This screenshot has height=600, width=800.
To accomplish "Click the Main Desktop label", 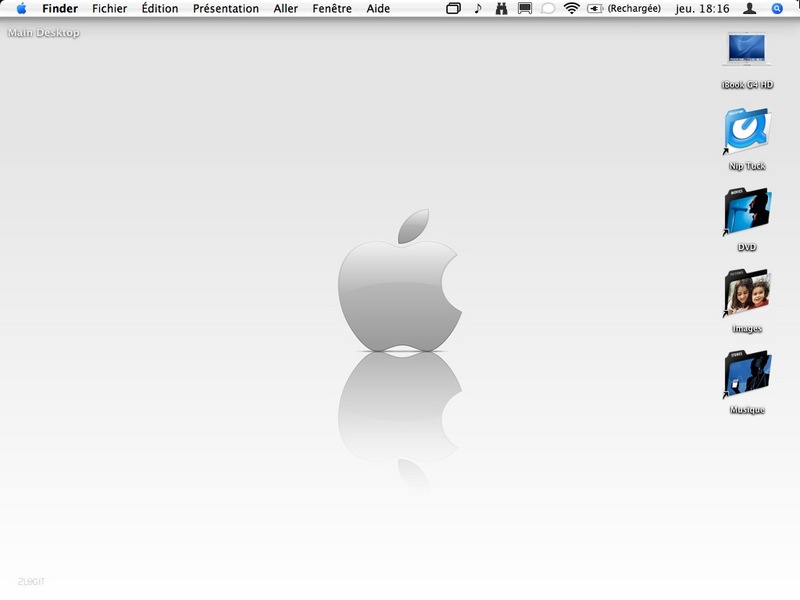I will click(44, 33).
